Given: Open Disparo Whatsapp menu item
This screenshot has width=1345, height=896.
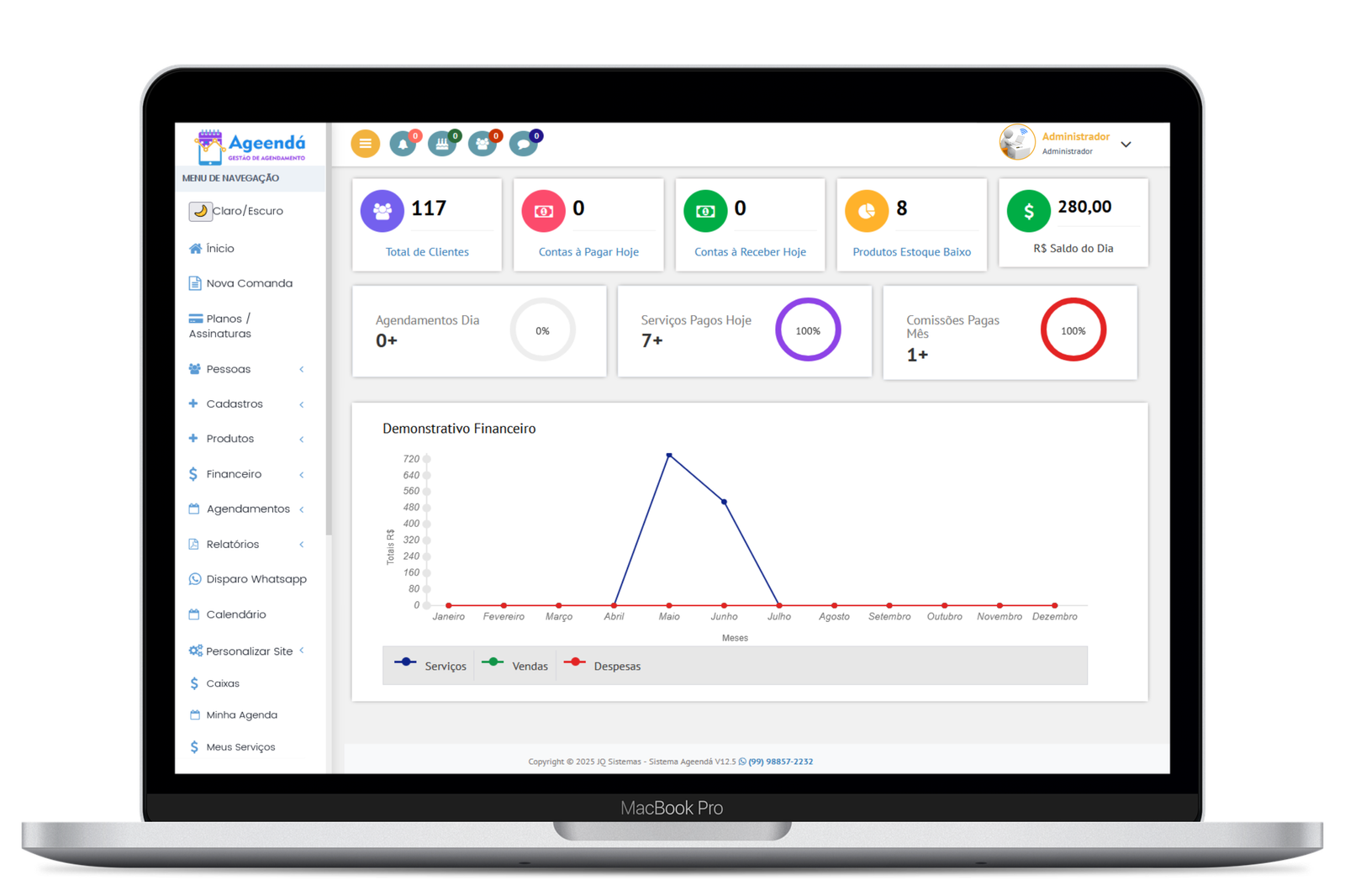Looking at the screenshot, I should click(256, 579).
